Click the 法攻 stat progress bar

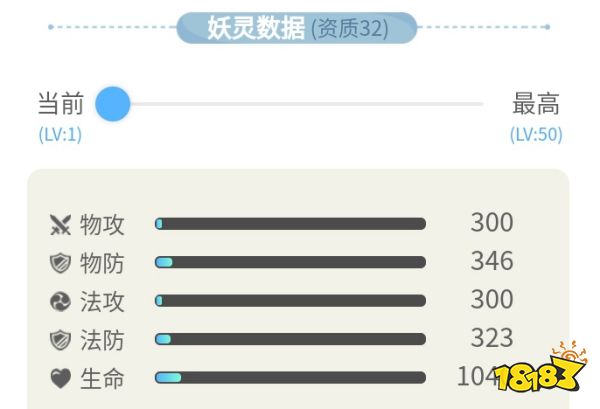coord(290,301)
